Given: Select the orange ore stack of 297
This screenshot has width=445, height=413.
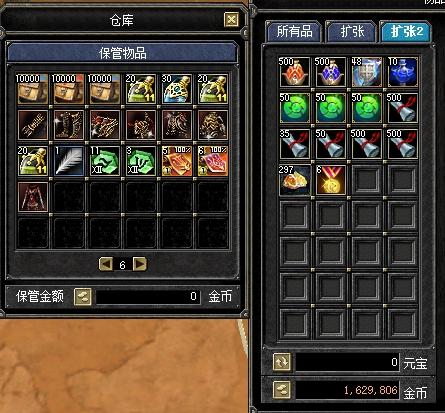Looking at the screenshot, I should (x=294, y=180).
